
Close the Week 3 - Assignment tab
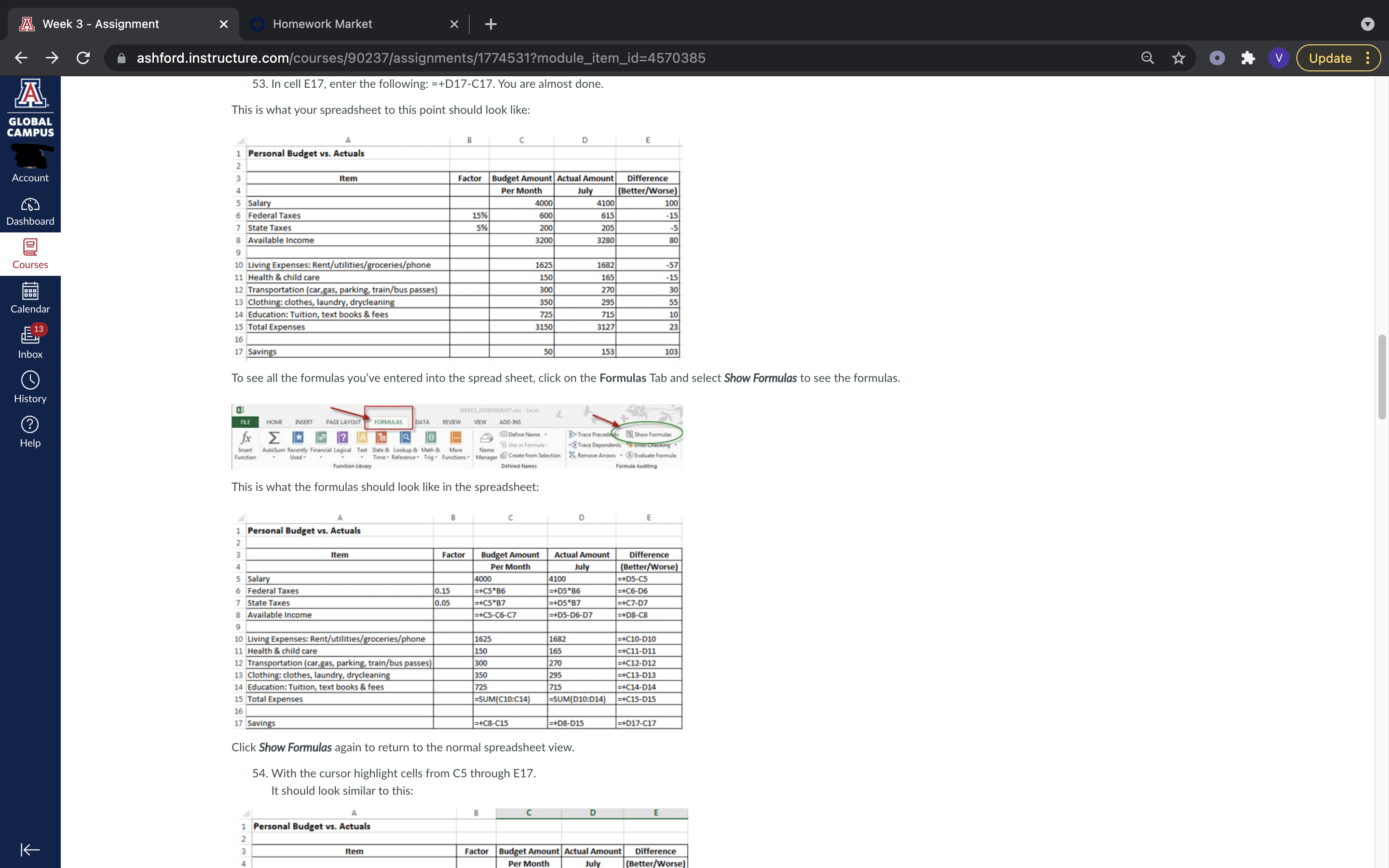[224, 24]
